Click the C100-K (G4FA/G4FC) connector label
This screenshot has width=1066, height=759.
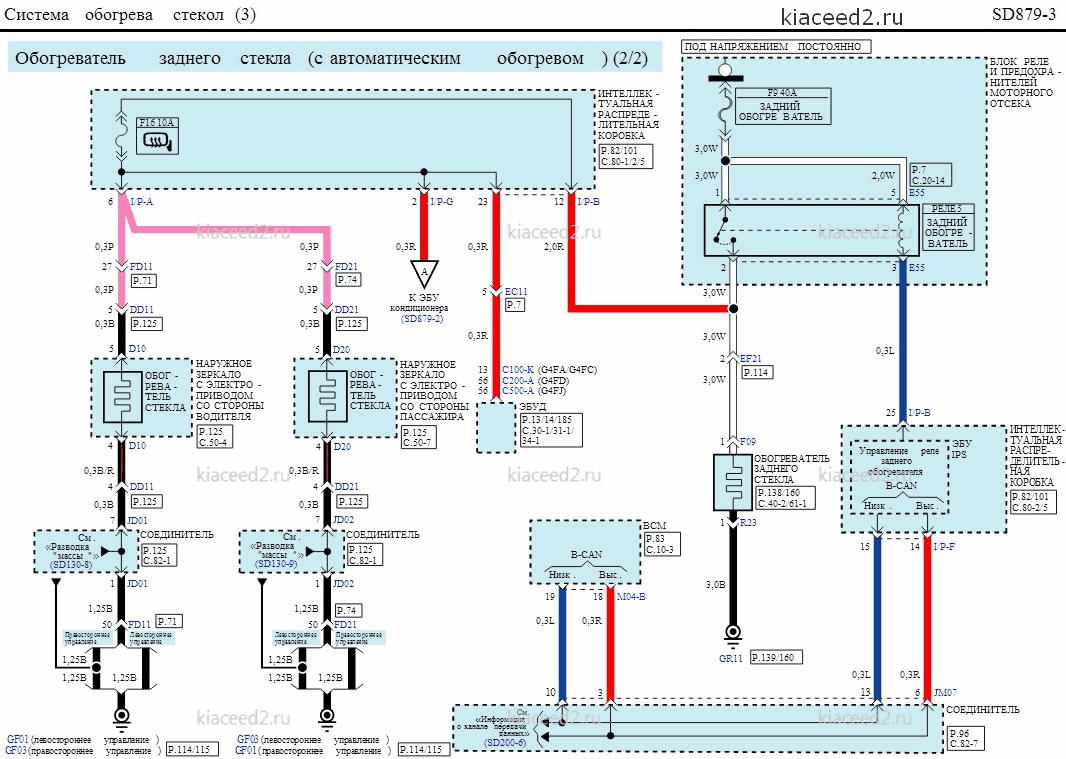click(549, 370)
